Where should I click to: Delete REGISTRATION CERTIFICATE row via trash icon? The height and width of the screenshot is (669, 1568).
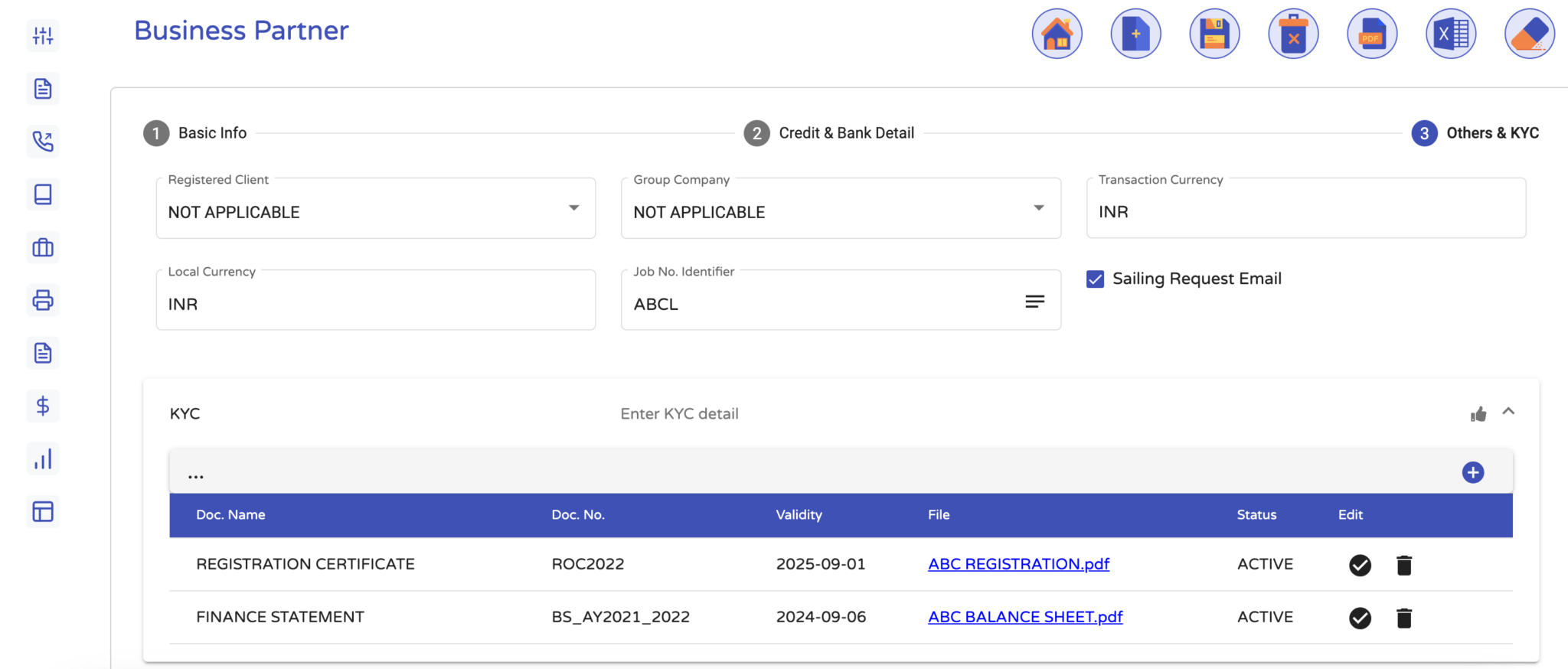[1404, 565]
